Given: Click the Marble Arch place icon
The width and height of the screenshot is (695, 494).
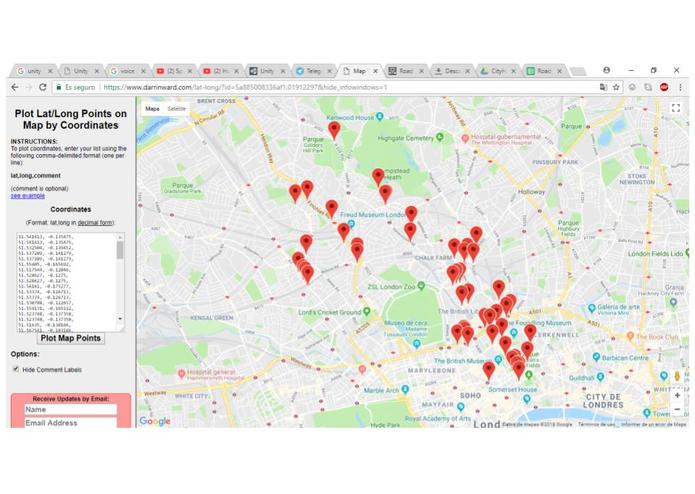Looking at the screenshot, I should (x=405, y=389).
